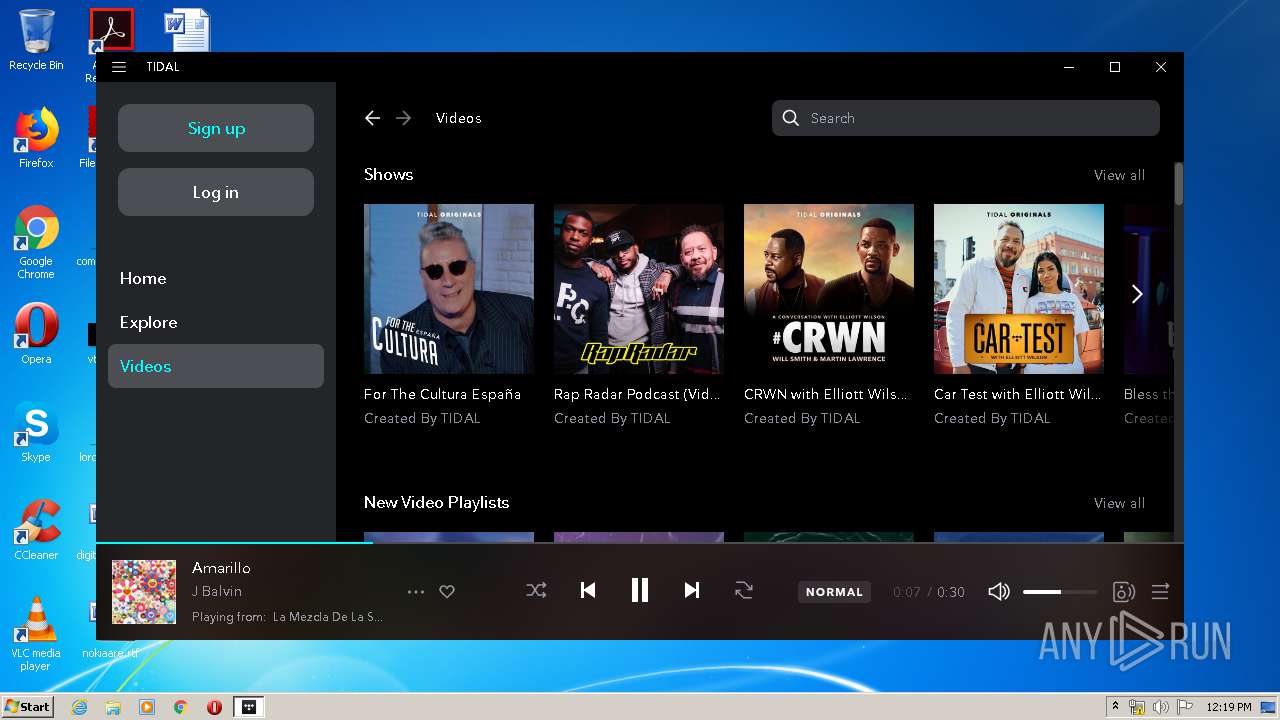
Task: Type in the Search field
Action: click(x=966, y=118)
